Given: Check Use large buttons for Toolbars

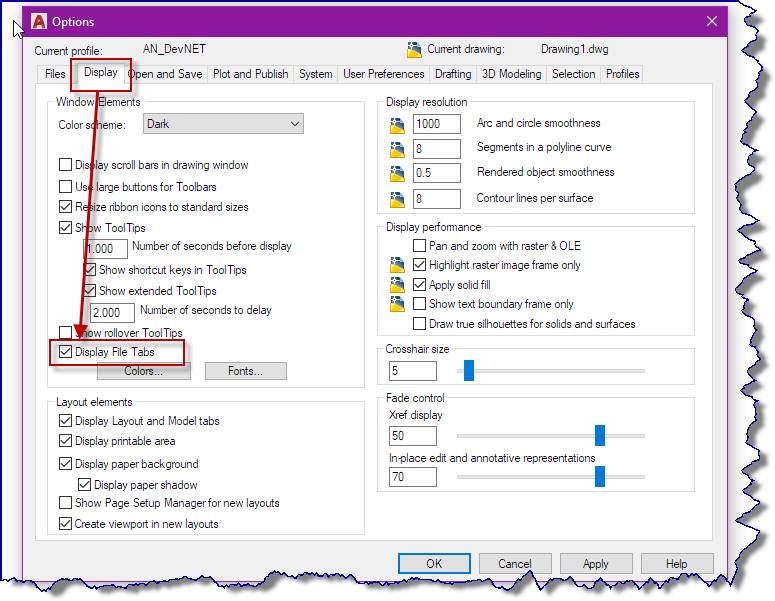Looking at the screenshot, I should 65,186.
